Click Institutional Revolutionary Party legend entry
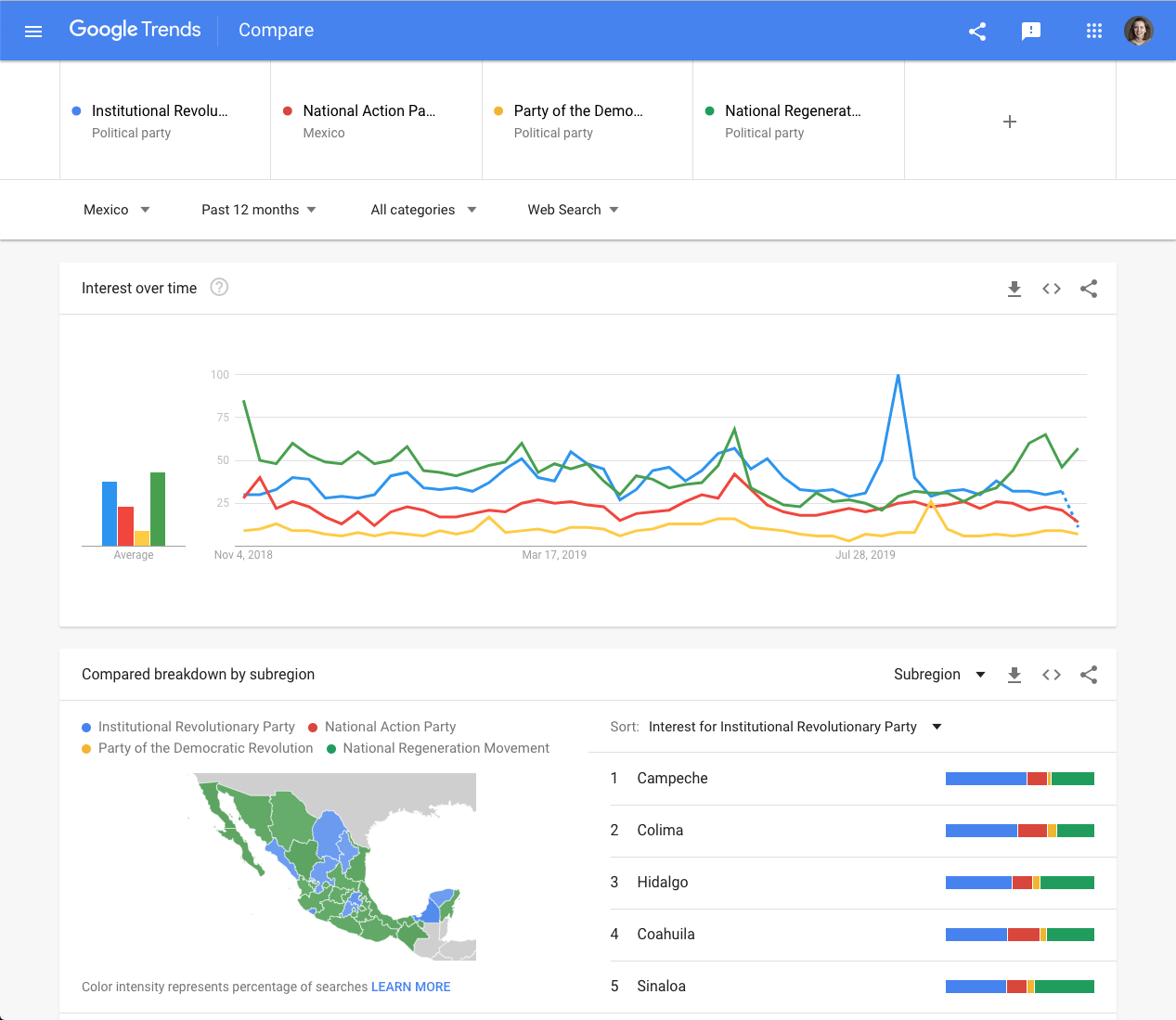The width and height of the screenshot is (1176, 1020). (x=188, y=727)
